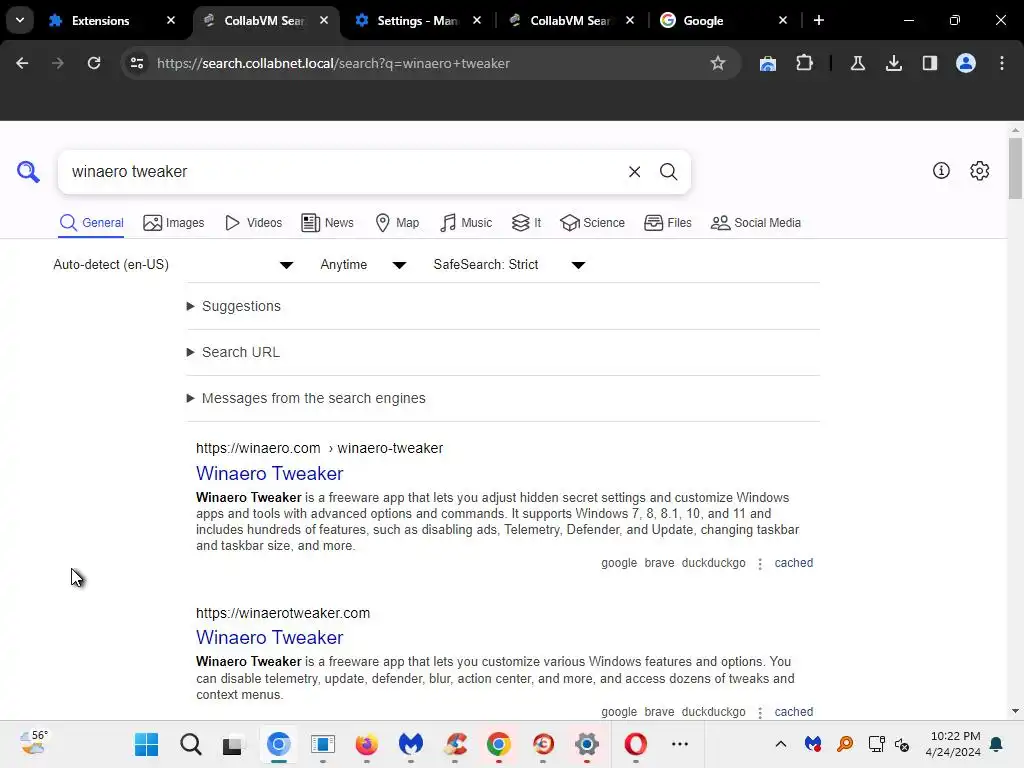1024x768 pixels.
Task: Open the Chrome three-dot menu
Action: click(x=1002, y=63)
